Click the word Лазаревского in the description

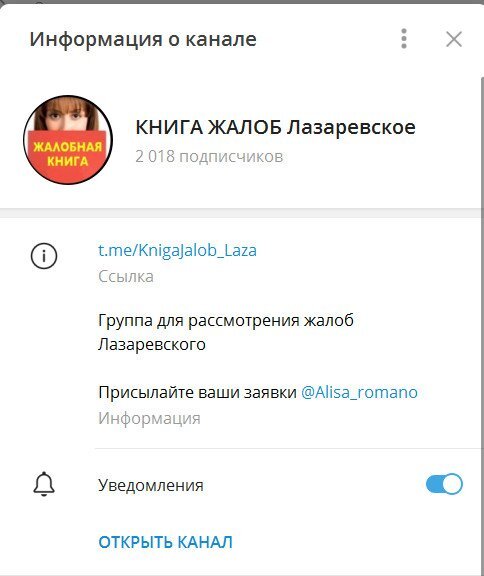point(152,345)
